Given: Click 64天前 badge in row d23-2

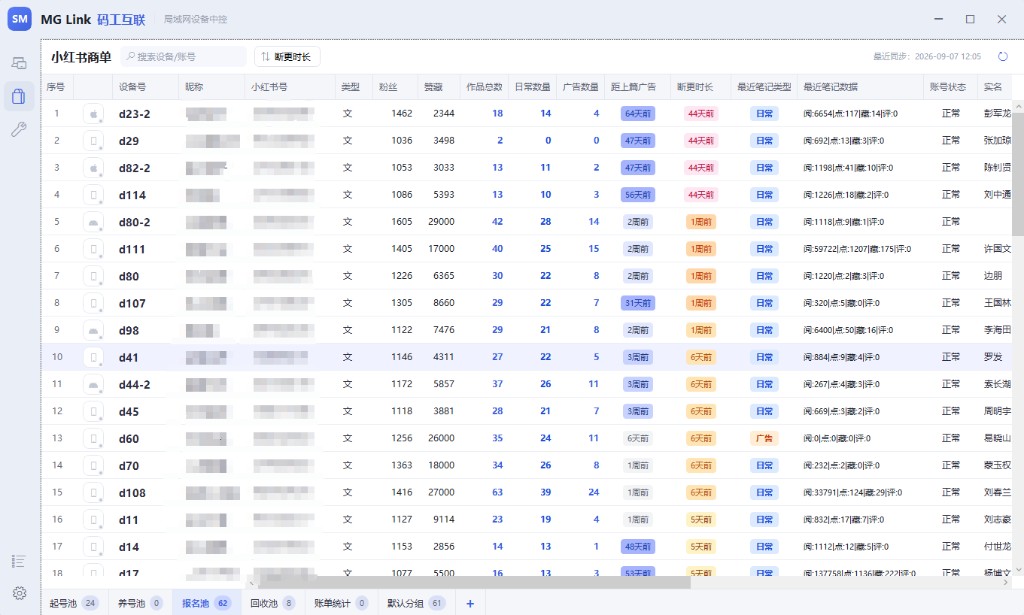Looking at the screenshot, I should pyautogui.click(x=638, y=114).
